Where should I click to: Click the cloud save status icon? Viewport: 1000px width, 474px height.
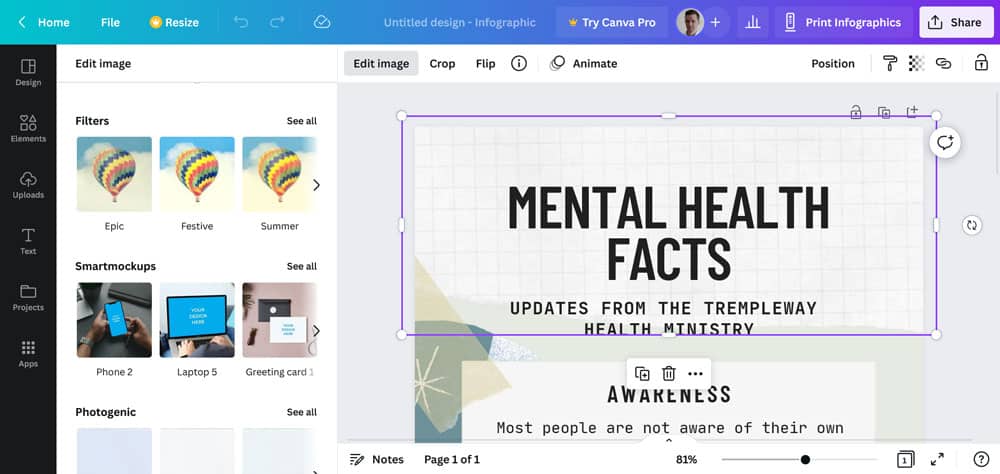(x=321, y=22)
